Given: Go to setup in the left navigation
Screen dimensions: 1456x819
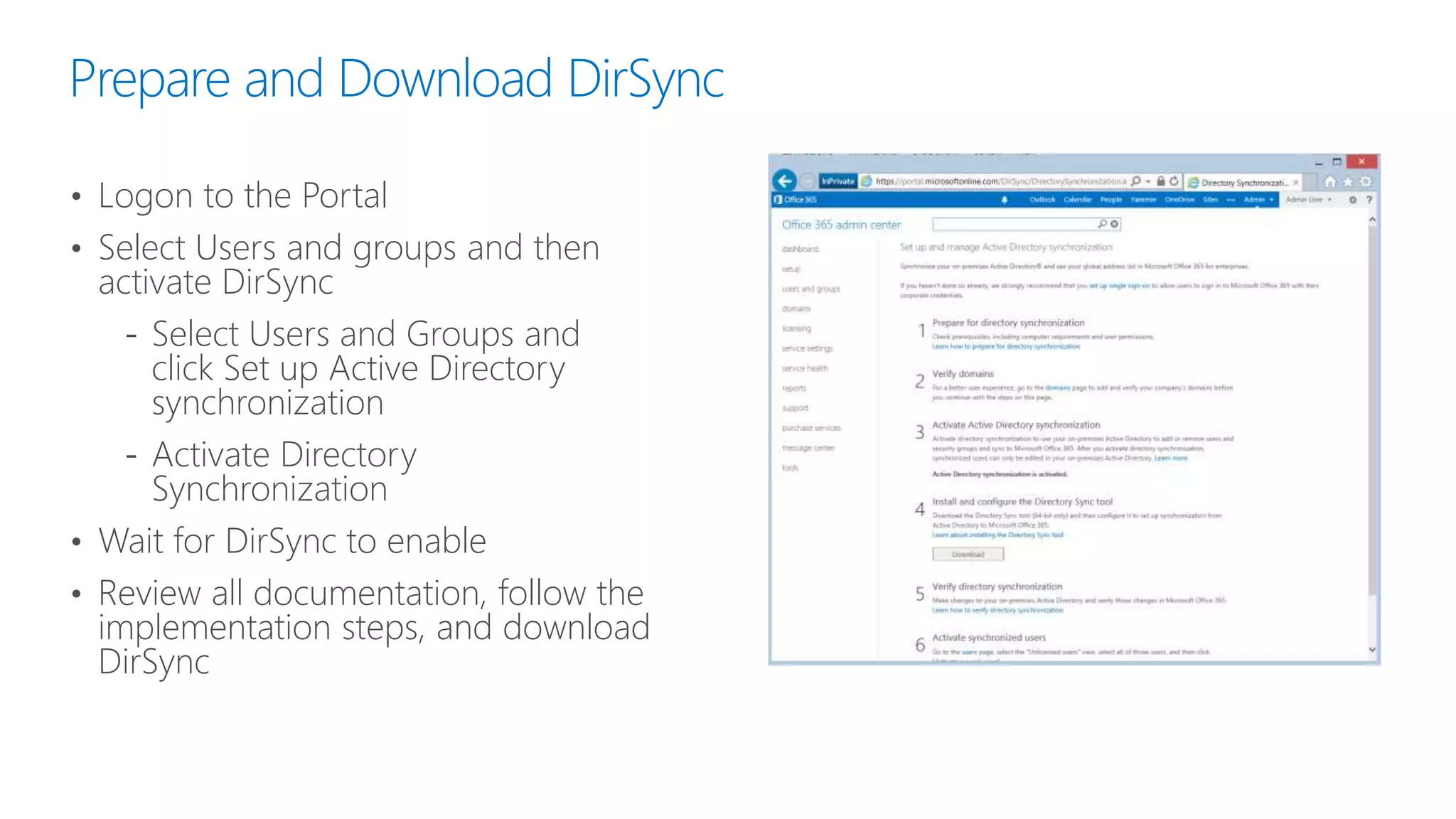Looking at the screenshot, I should pos(791,269).
